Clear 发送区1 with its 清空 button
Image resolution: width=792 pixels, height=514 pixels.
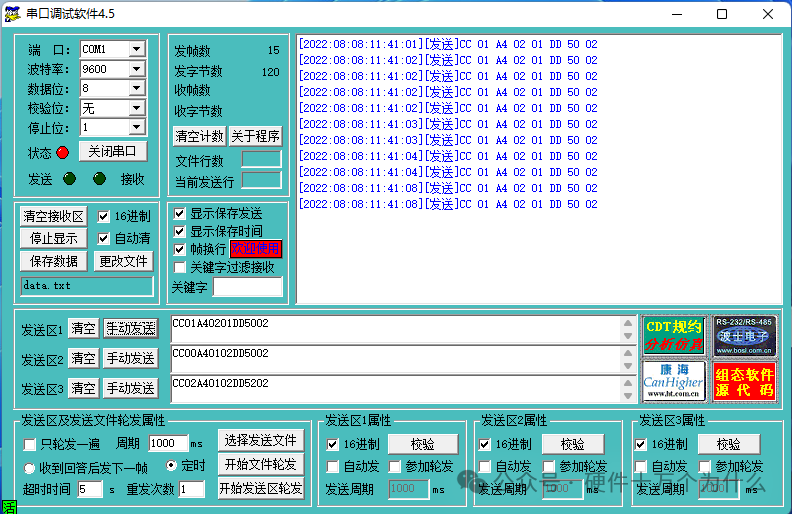click(83, 329)
